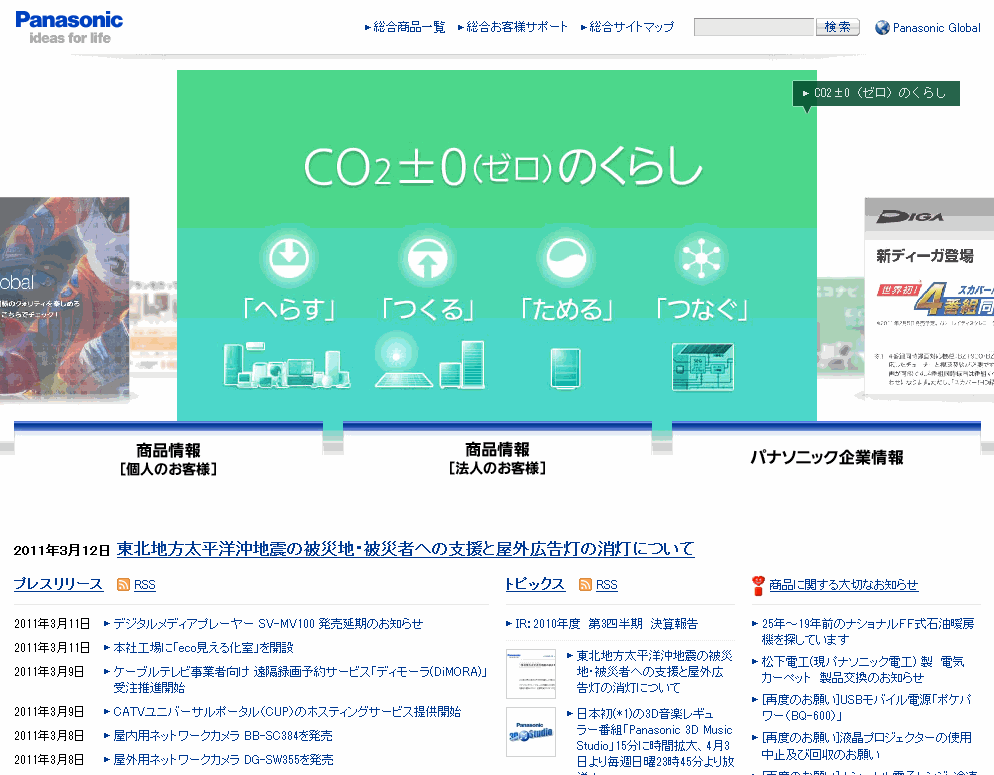Click the 「ためる」 half-filled circle icon

(x=565, y=258)
